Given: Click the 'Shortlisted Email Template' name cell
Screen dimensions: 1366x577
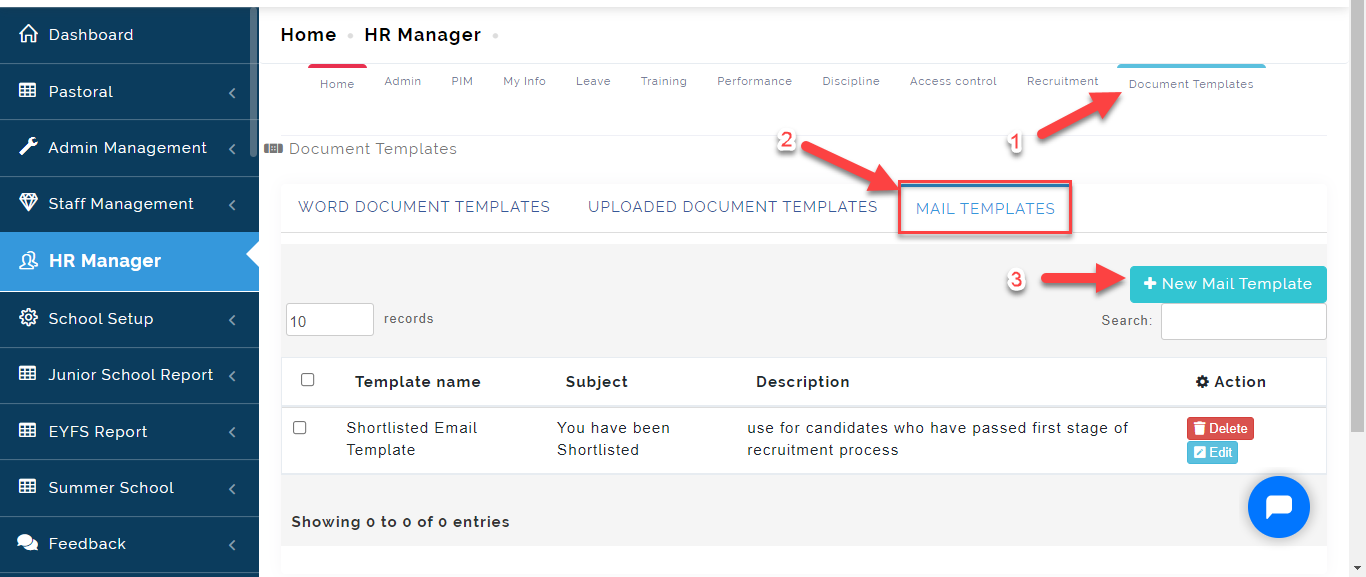Looking at the screenshot, I should pyautogui.click(x=412, y=439).
